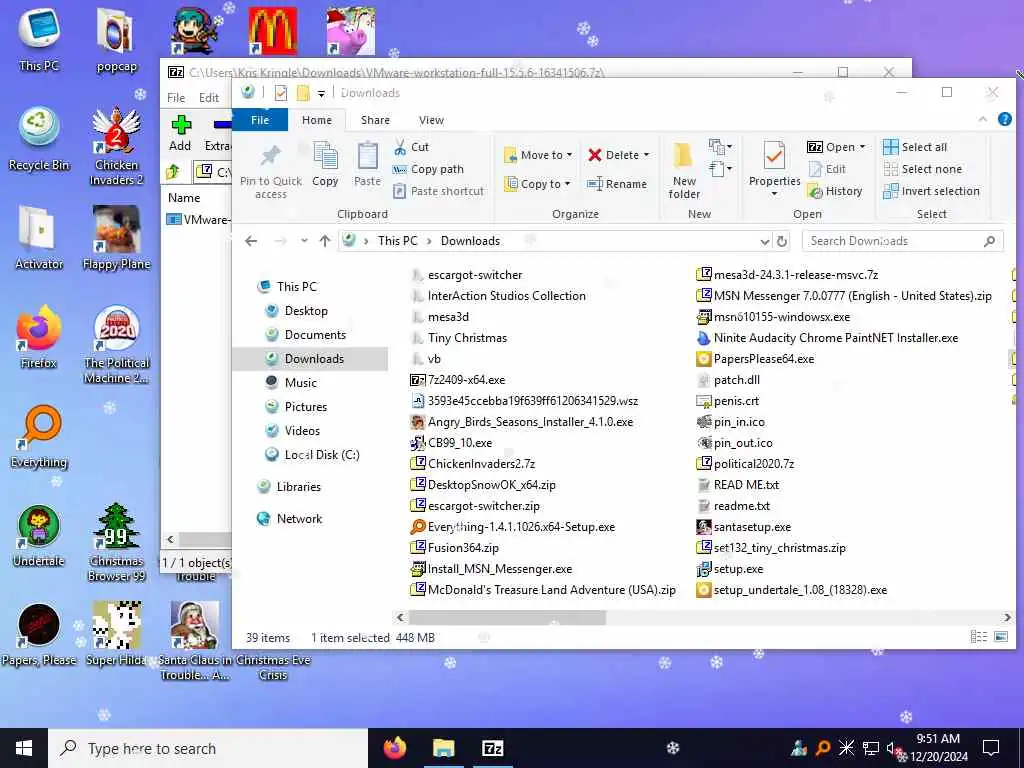Viewport: 1024px width, 768px height.
Task: Click the Refresh button beside address bar
Action: (782, 241)
